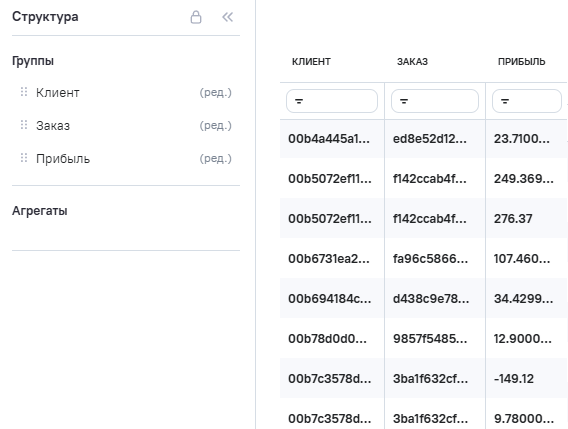Sort by the ПРИБЫЛЬ column header
Screen dimensions: 568x429
(521, 62)
